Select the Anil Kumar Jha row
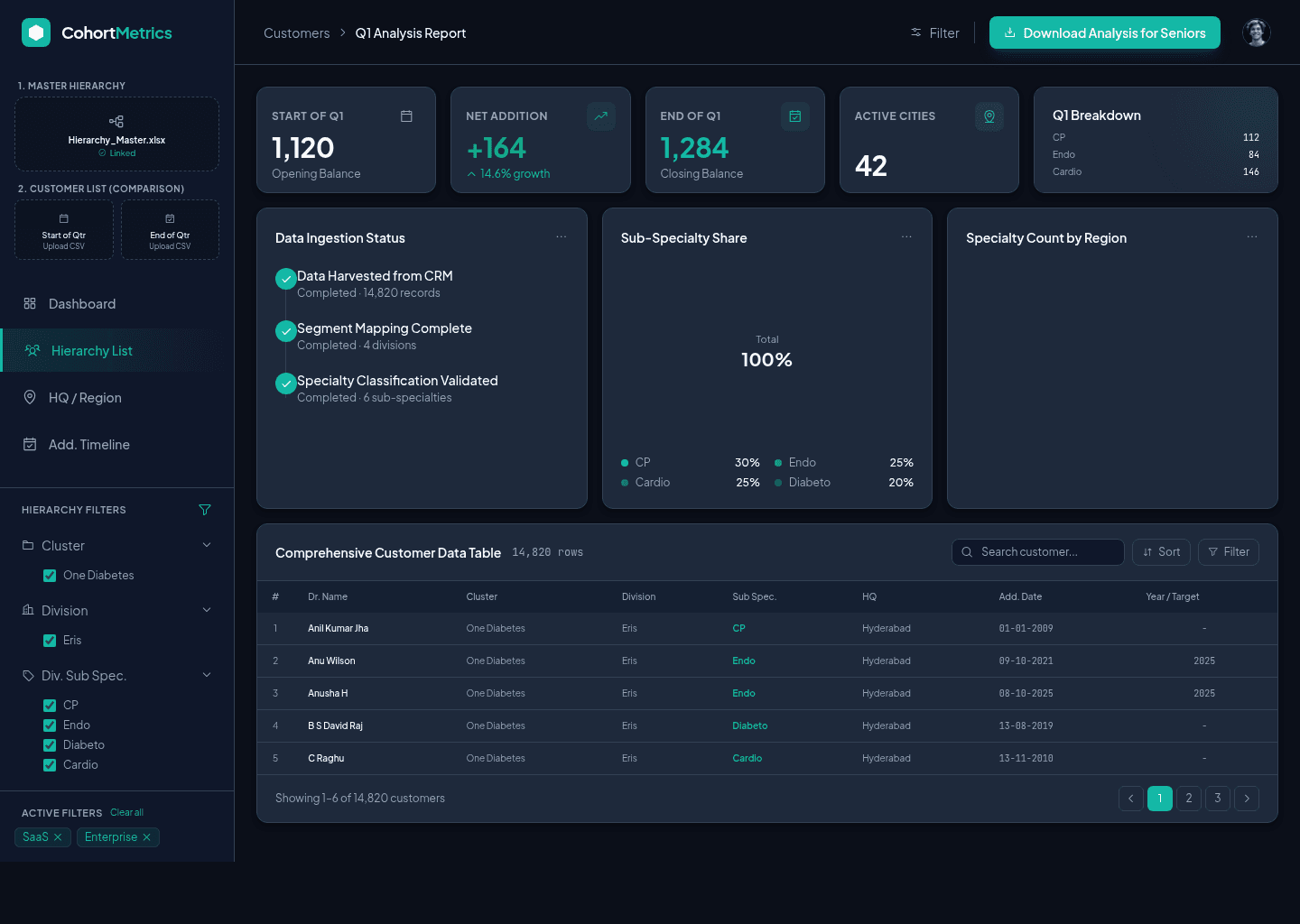Viewport: 1300px width, 924px height. (767, 629)
